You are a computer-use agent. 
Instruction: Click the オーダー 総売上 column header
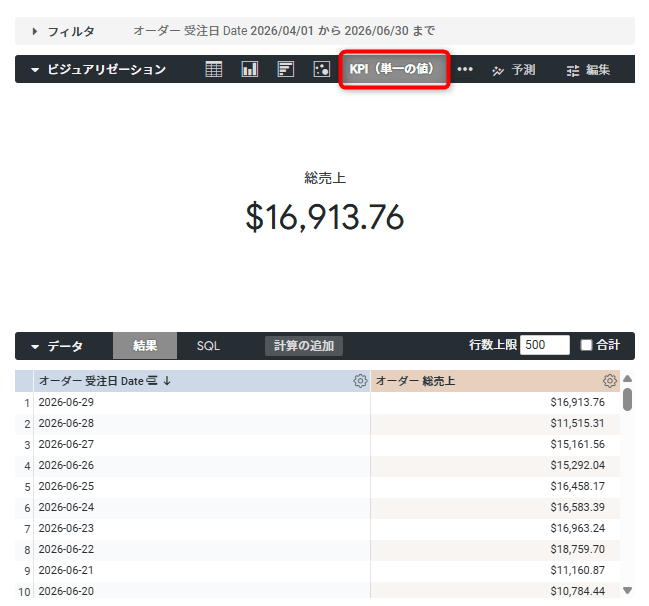495,381
